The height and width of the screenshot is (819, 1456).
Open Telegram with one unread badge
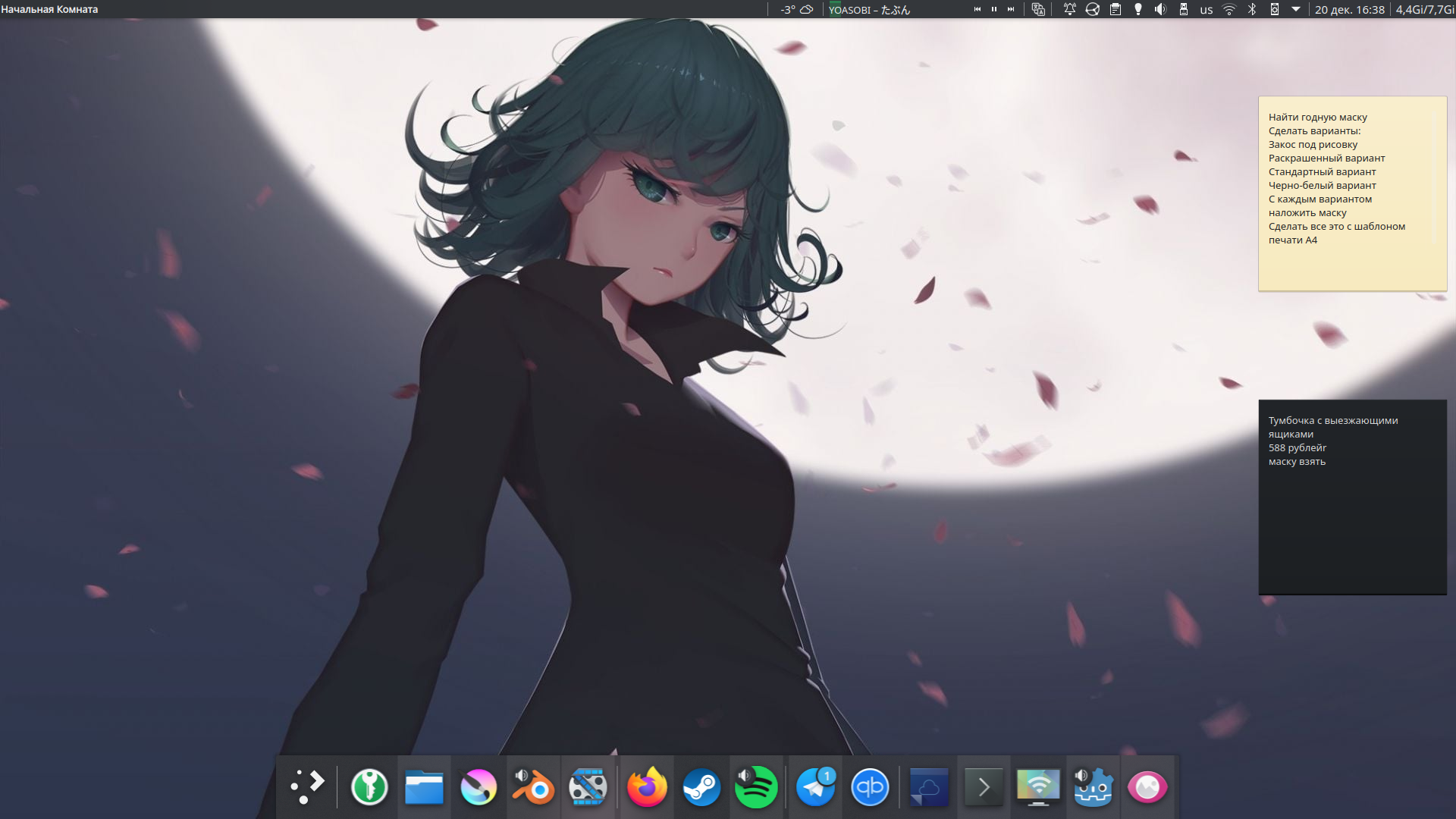point(815,787)
